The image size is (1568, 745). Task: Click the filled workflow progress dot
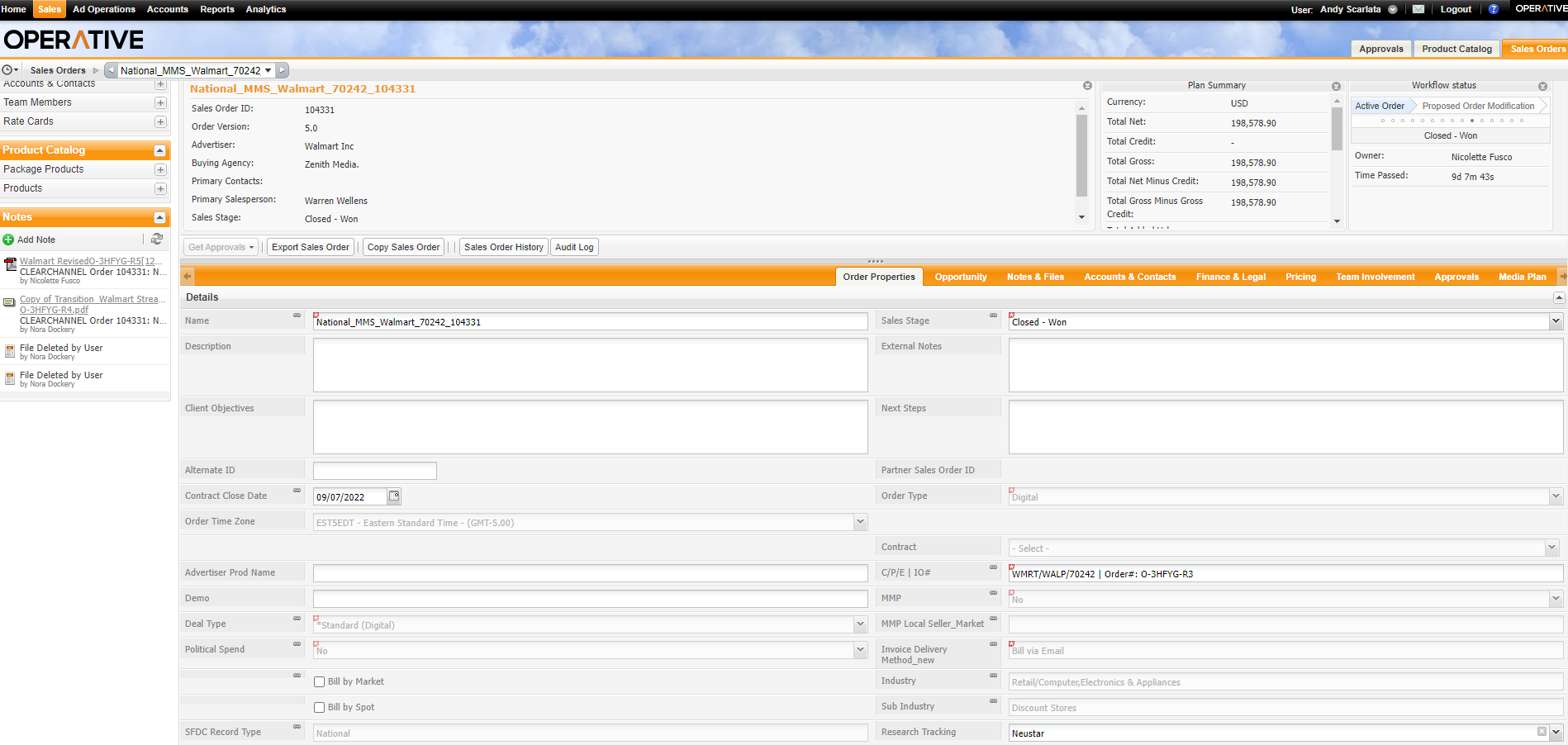point(1472,121)
